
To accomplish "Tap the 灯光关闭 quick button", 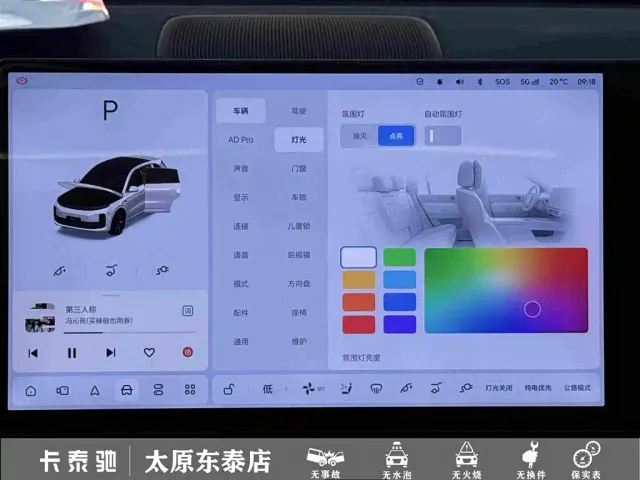I will tap(498, 388).
